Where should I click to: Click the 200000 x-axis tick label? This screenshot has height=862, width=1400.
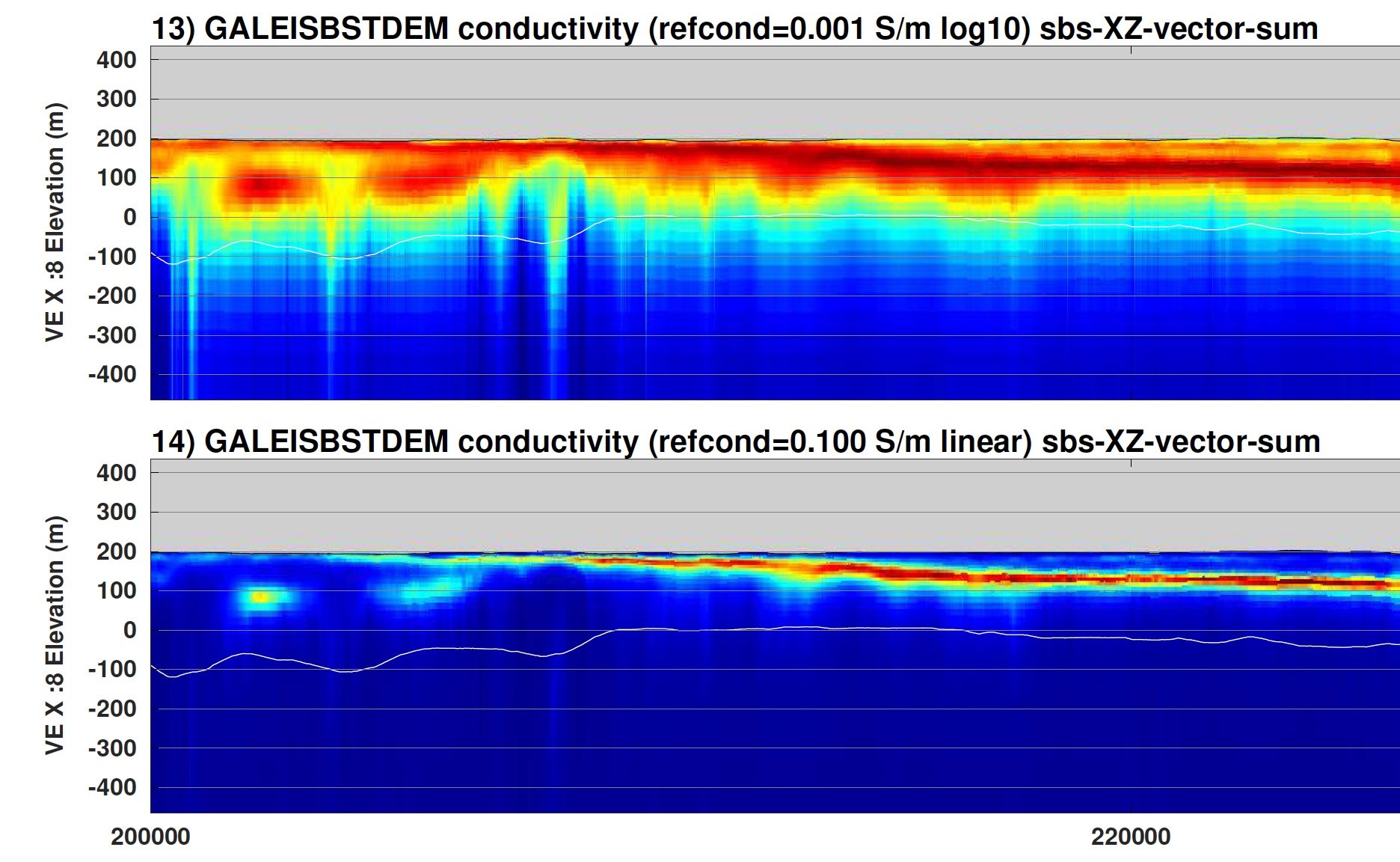coord(150,837)
